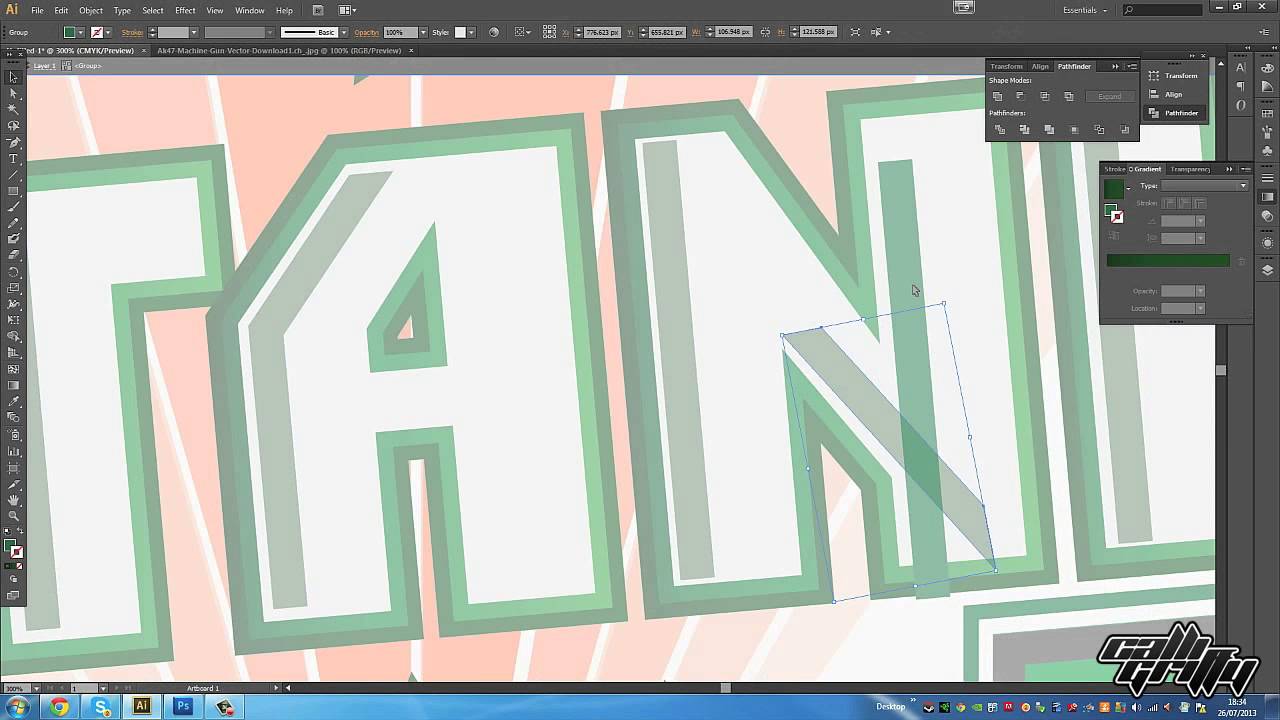Click the gradient fill swatch in Gradient panel
This screenshot has width=1280, height=720.
click(x=1114, y=188)
